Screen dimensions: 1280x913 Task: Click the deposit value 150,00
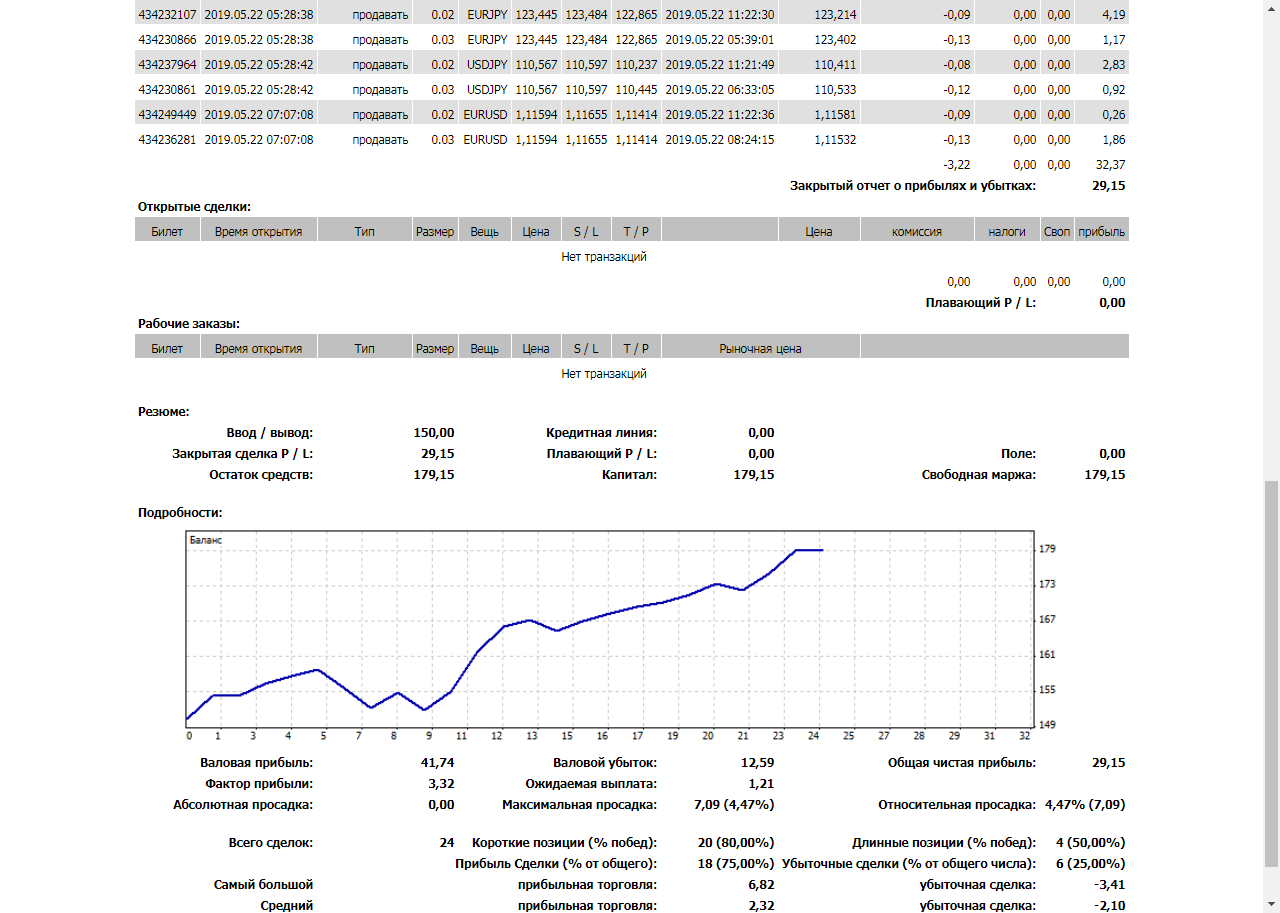[434, 433]
